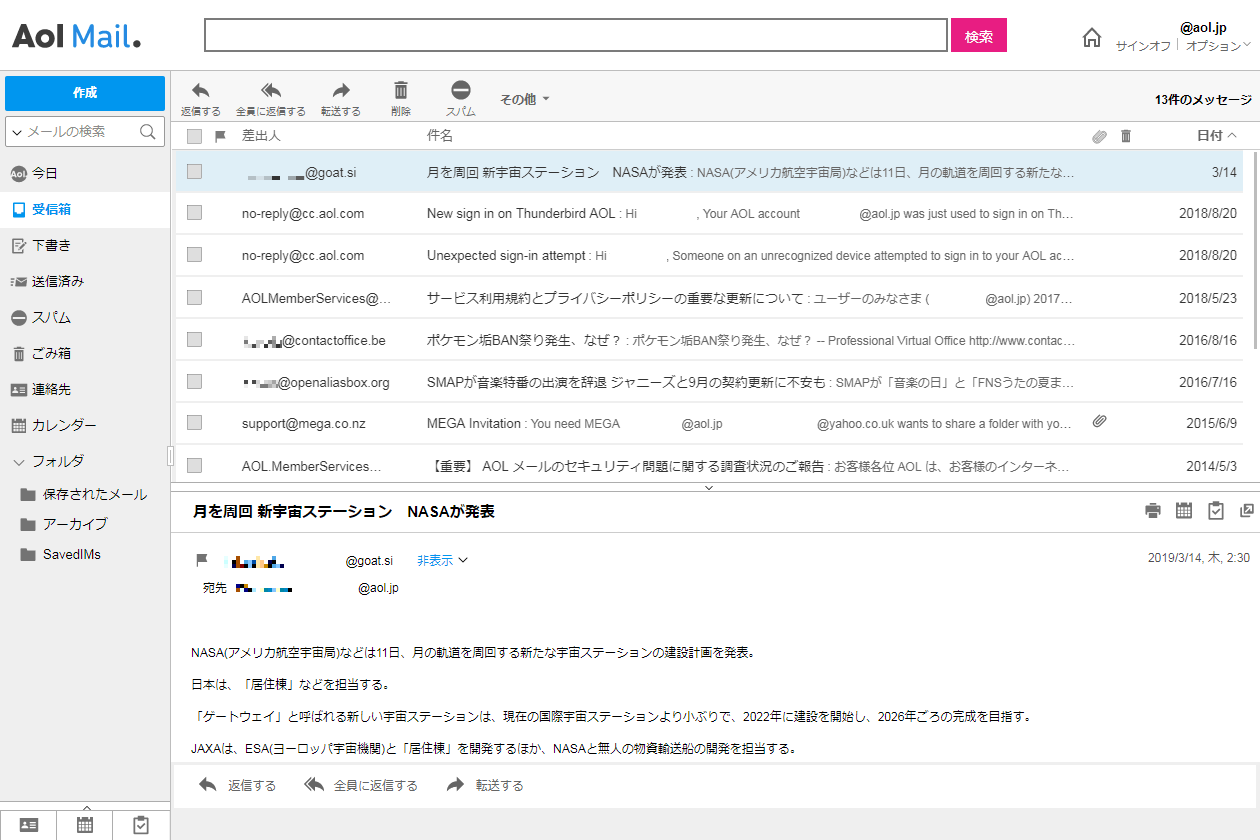
Task: Toggle the select-all checkbox in the list header
Action: [194, 136]
